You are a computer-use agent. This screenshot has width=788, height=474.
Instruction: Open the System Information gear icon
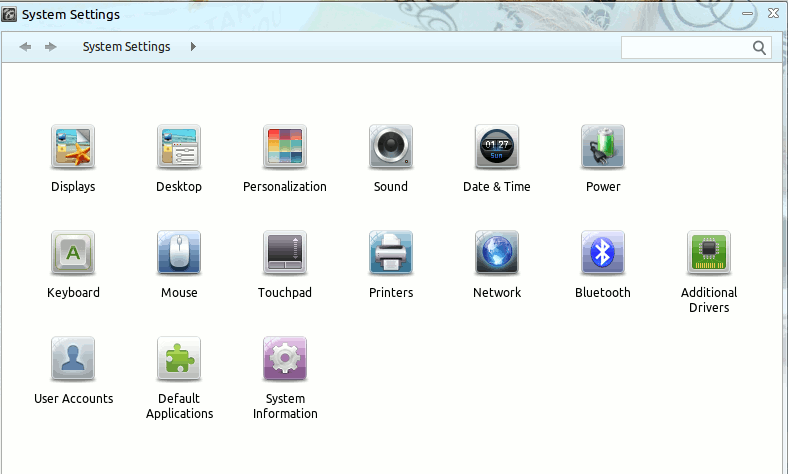[285, 359]
